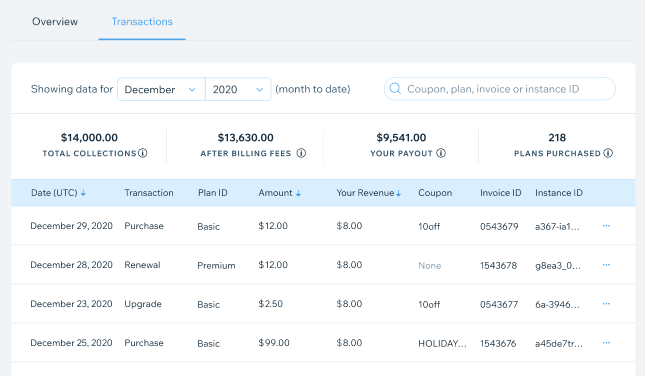Select date December 25, 2020

[72, 343]
